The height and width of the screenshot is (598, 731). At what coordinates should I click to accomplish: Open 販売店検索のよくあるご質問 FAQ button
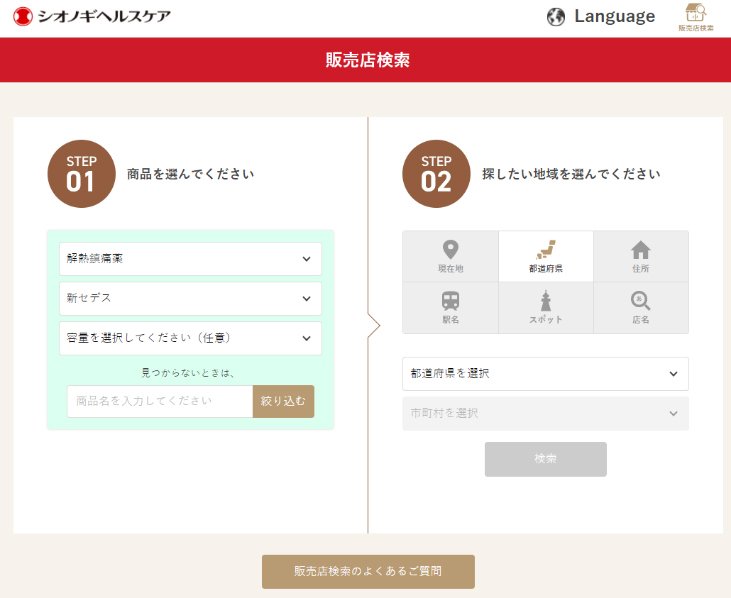[368, 571]
